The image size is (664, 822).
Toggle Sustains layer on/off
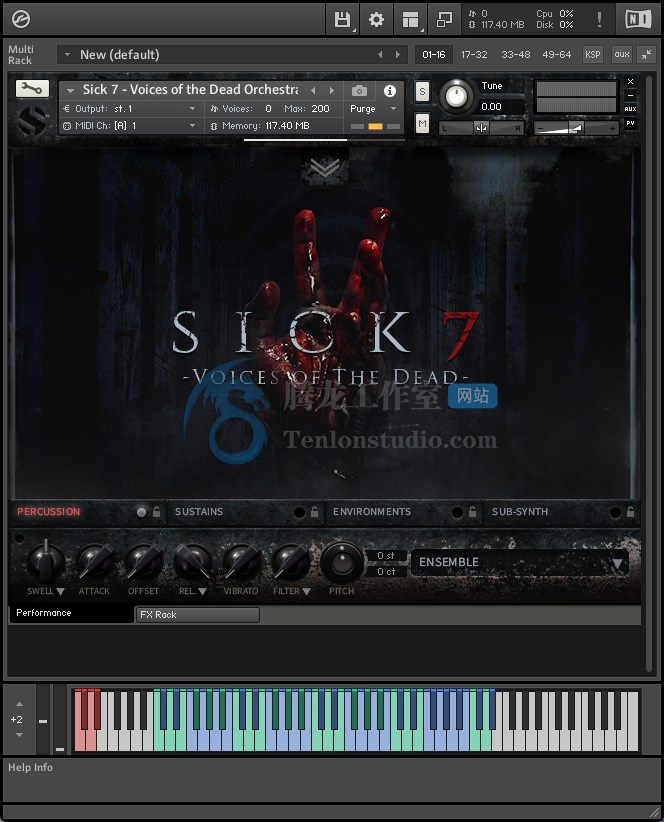[299, 512]
